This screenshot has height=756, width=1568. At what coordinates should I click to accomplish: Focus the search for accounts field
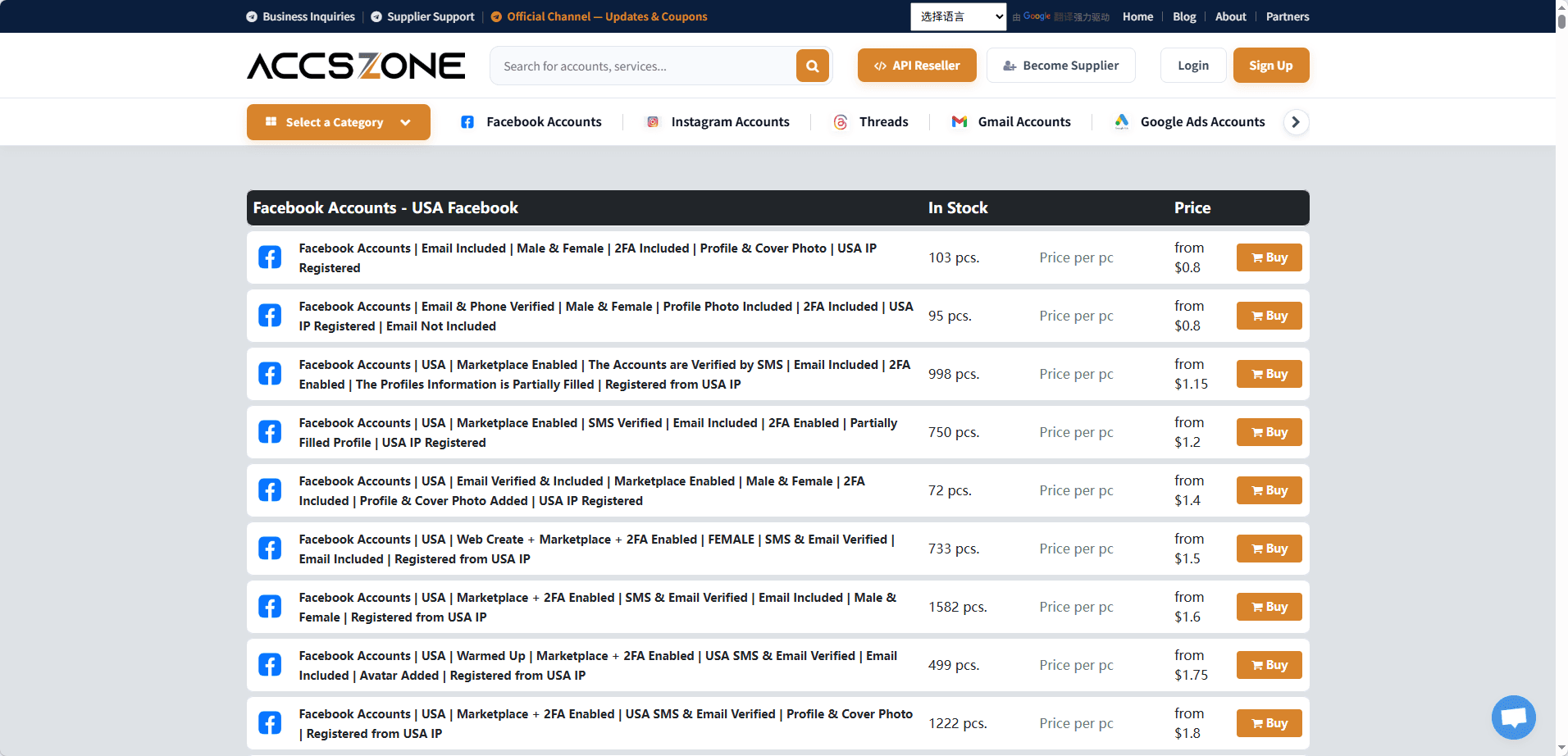(643, 66)
